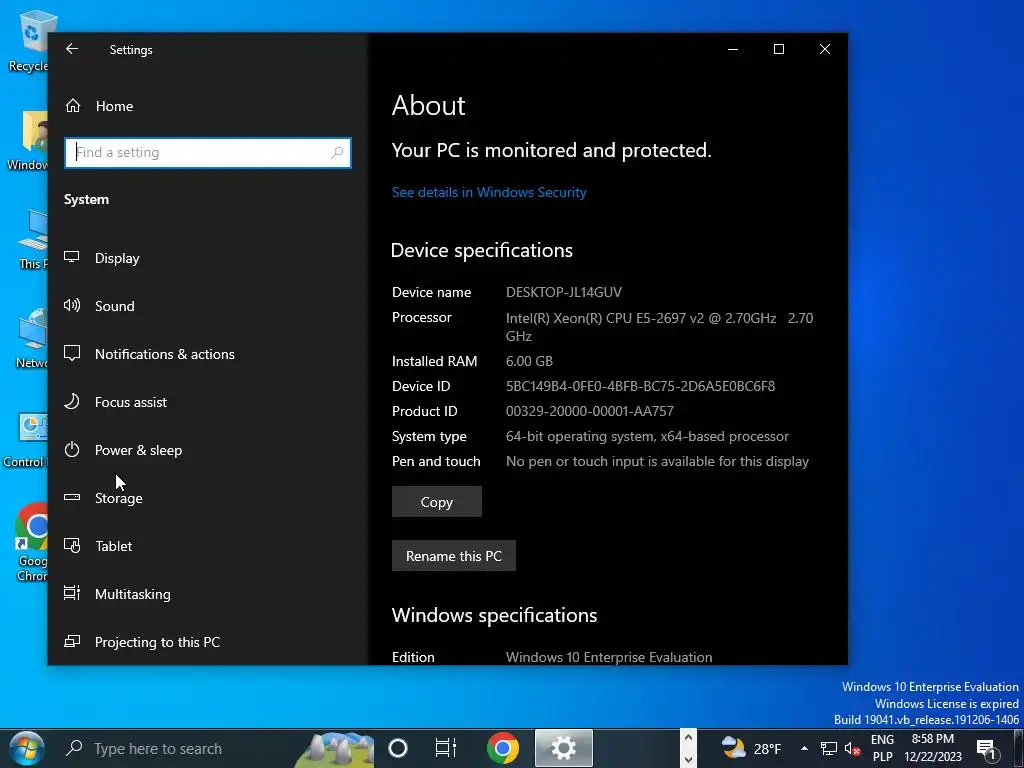This screenshot has height=768, width=1024.
Task: Show hidden tray icons arrow
Action: [804, 748]
